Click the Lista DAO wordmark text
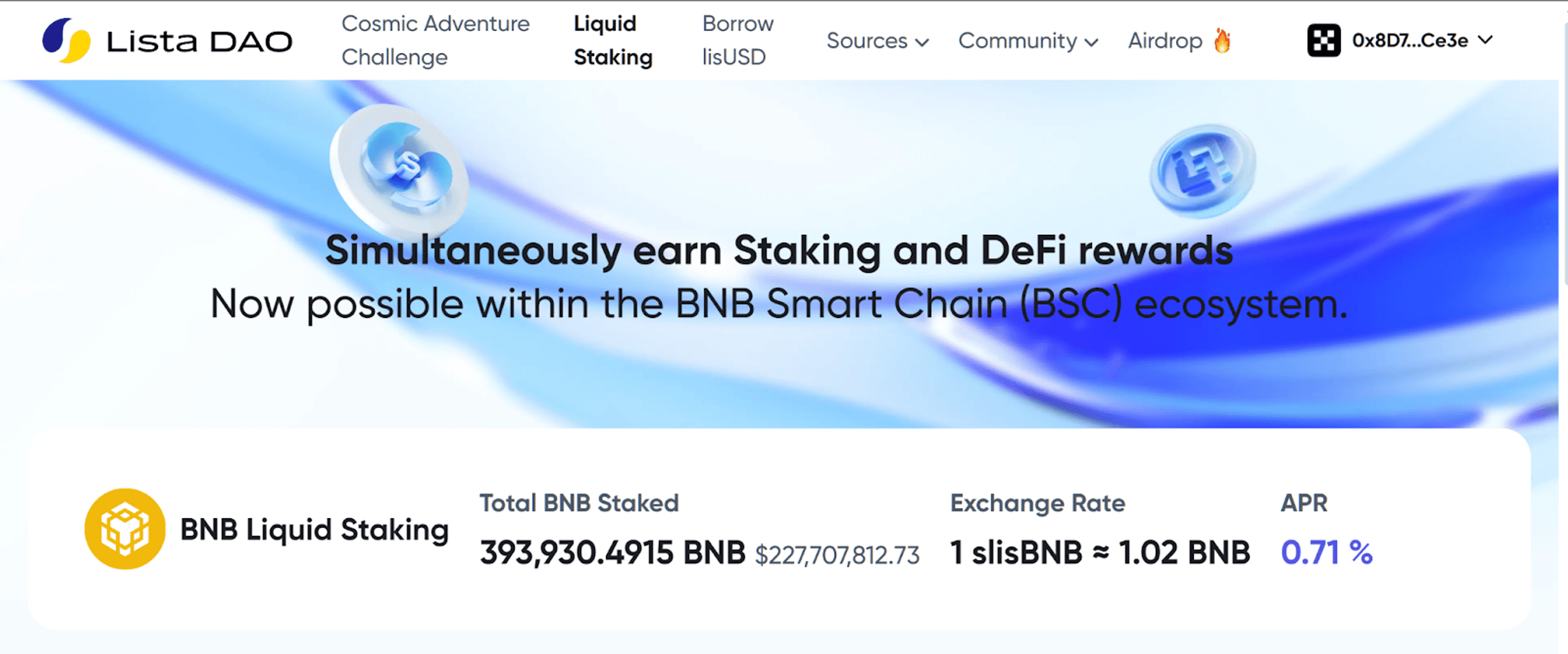The image size is (1568, 654). (199, 42)
